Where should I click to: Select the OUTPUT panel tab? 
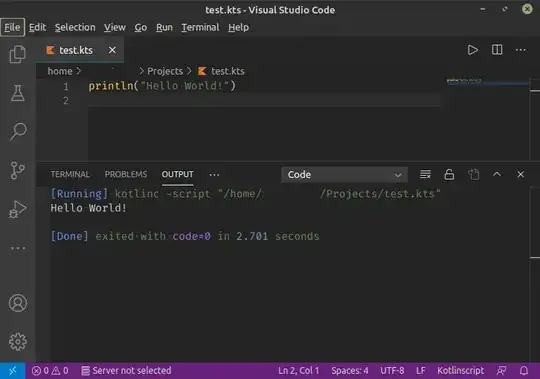coord(177,175)
